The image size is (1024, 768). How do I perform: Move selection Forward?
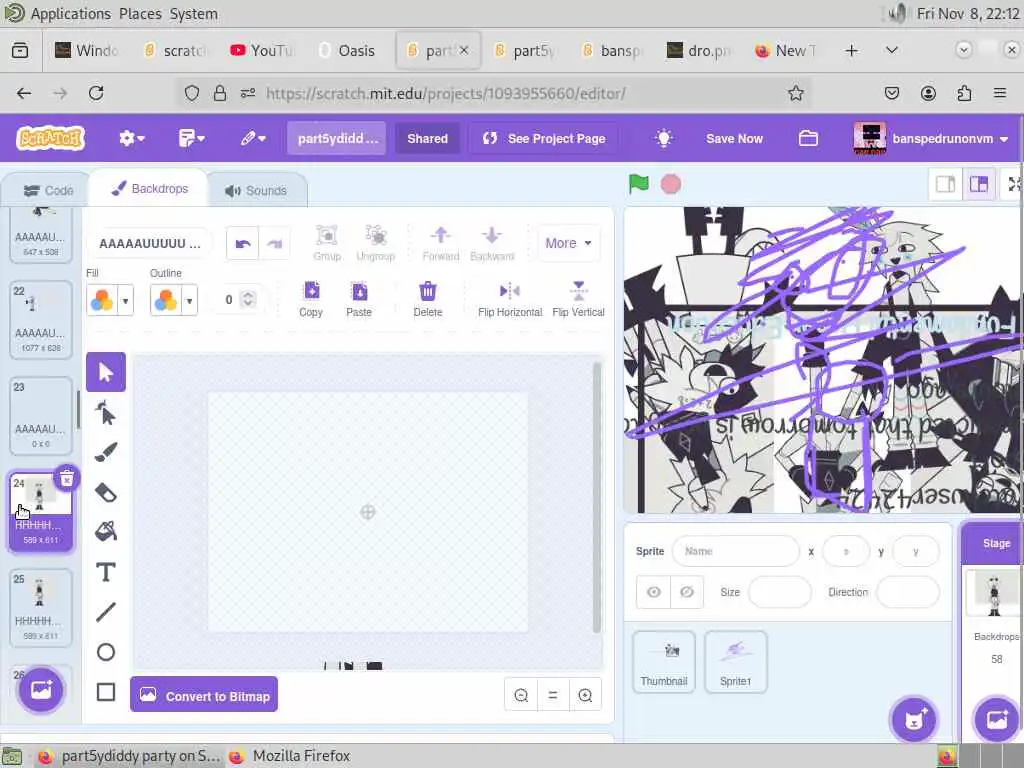point(441,243)
